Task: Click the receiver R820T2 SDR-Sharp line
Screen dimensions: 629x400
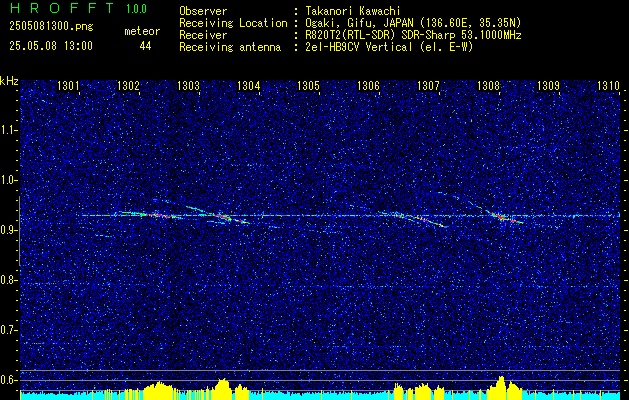Action: point(413,35)
